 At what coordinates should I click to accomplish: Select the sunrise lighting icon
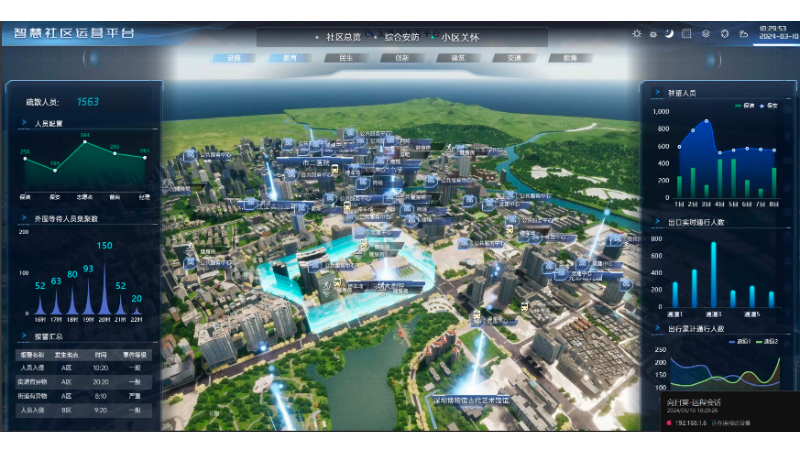point(653,34)
